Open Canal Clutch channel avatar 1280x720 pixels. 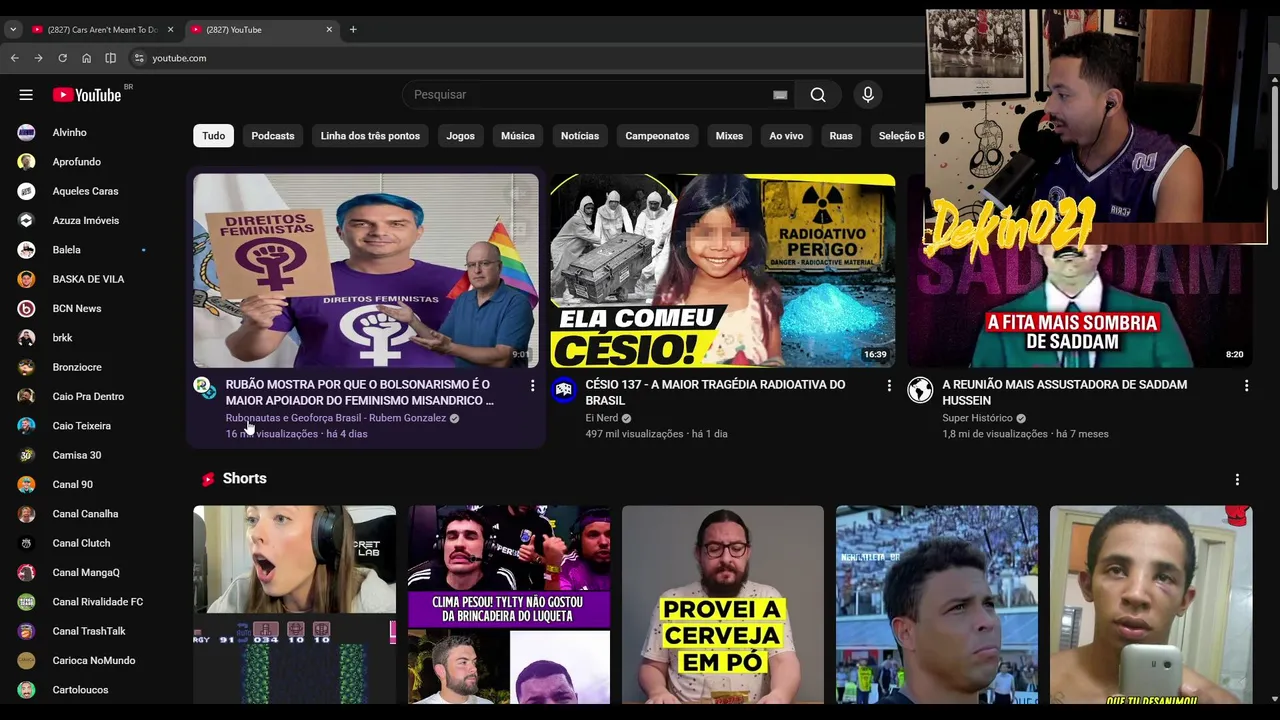click(27, 543)
